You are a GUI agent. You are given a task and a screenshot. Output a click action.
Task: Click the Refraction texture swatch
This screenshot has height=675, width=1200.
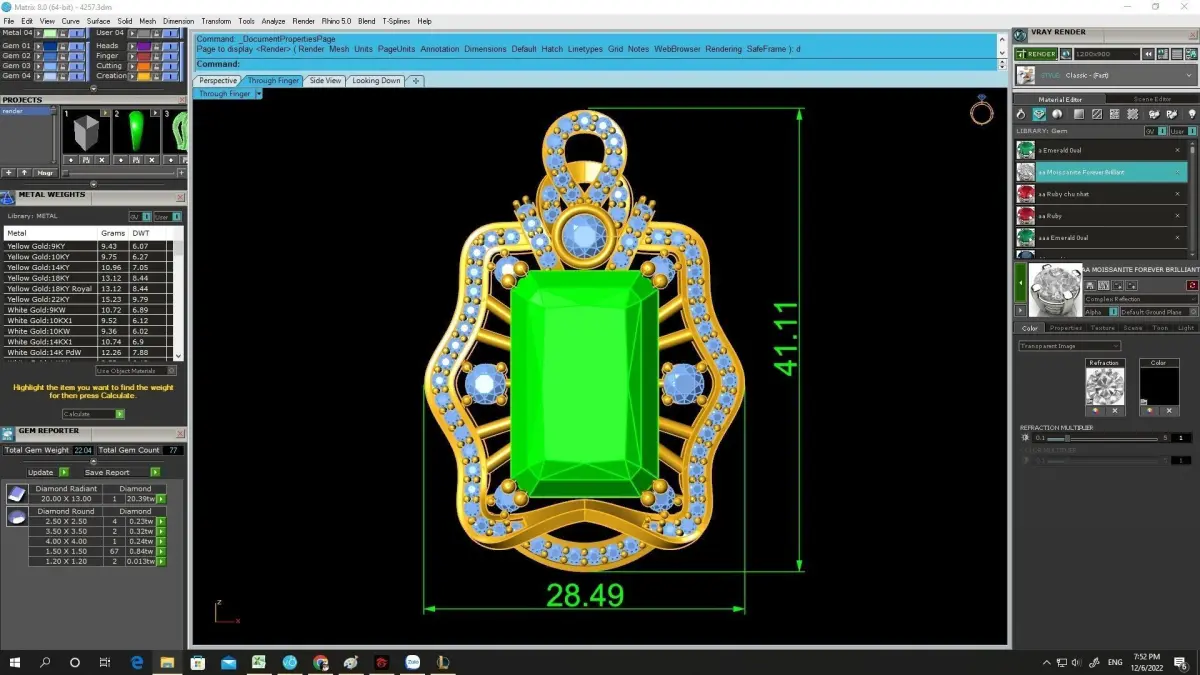point(1105,386)
